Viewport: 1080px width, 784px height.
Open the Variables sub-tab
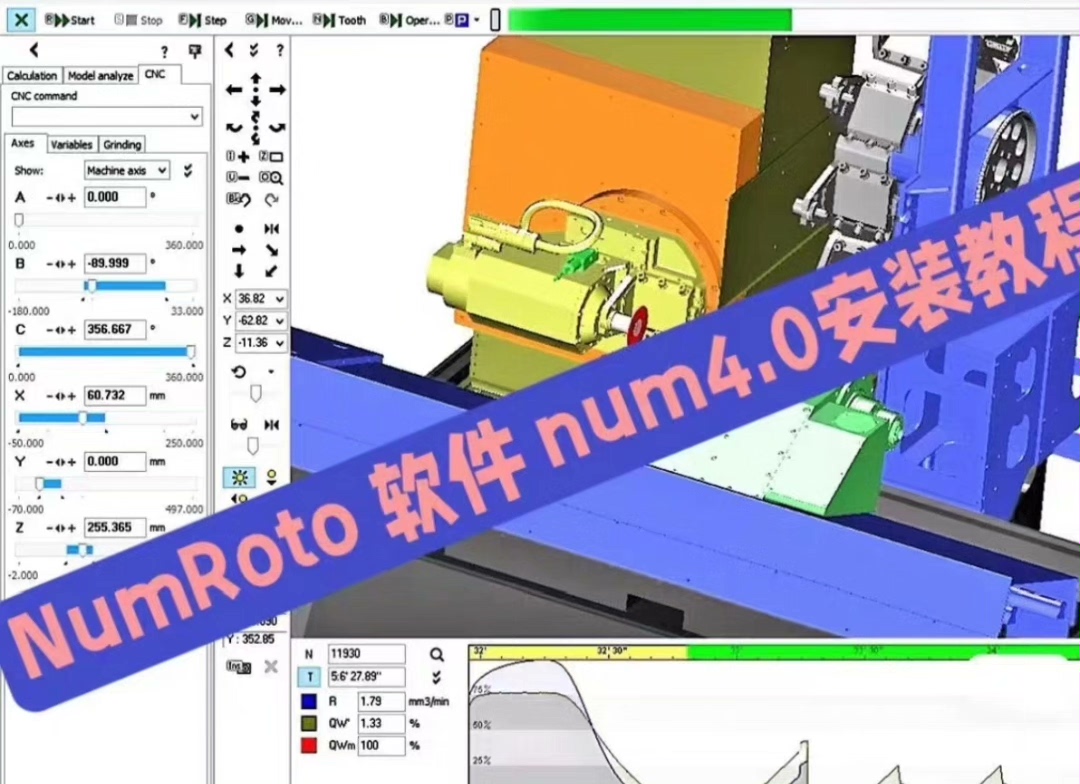coord(71,145)
